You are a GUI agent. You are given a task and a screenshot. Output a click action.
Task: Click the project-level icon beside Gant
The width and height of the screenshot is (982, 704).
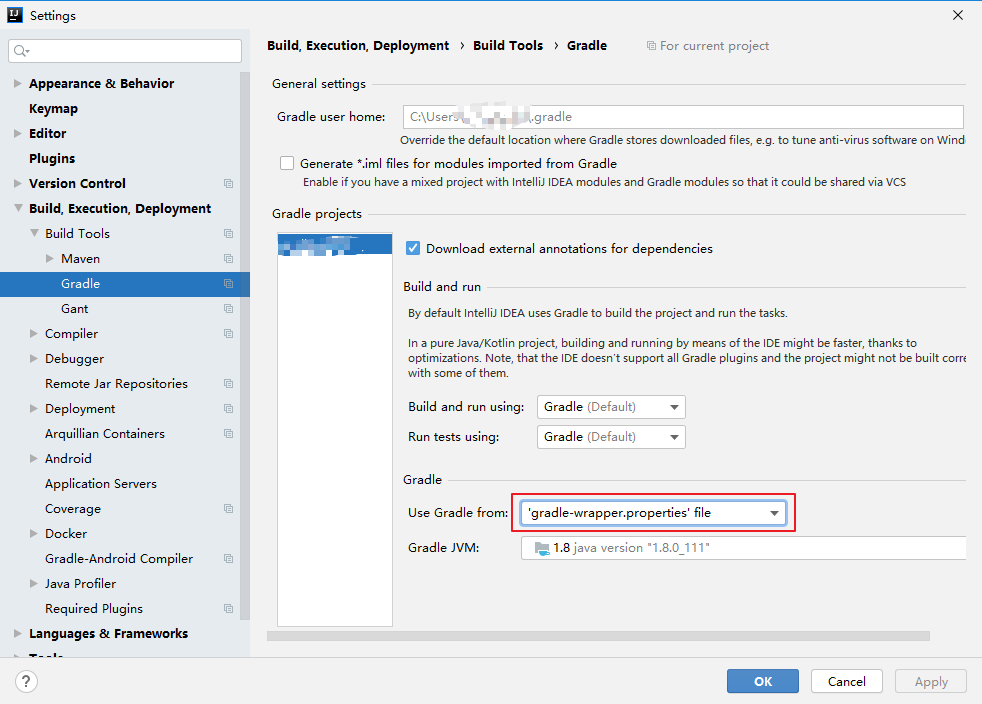pyautogui.click(x=229, y=309)
